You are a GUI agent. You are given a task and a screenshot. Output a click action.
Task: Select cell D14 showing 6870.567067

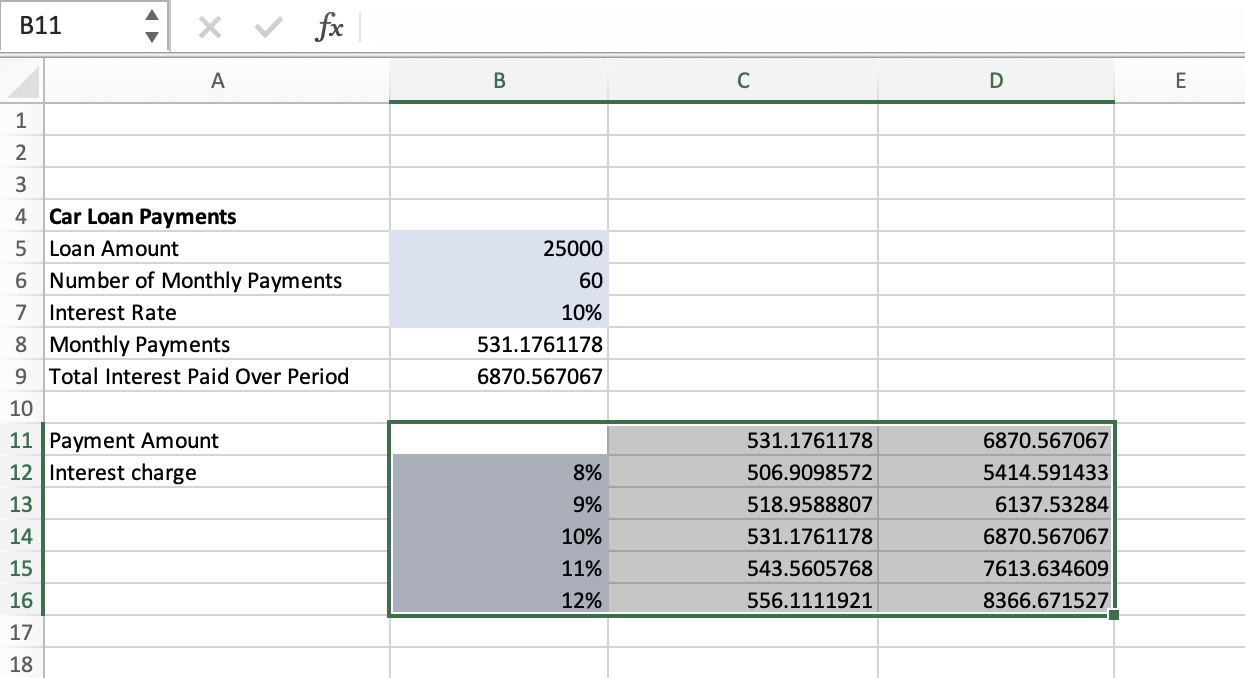coord(996,536)
